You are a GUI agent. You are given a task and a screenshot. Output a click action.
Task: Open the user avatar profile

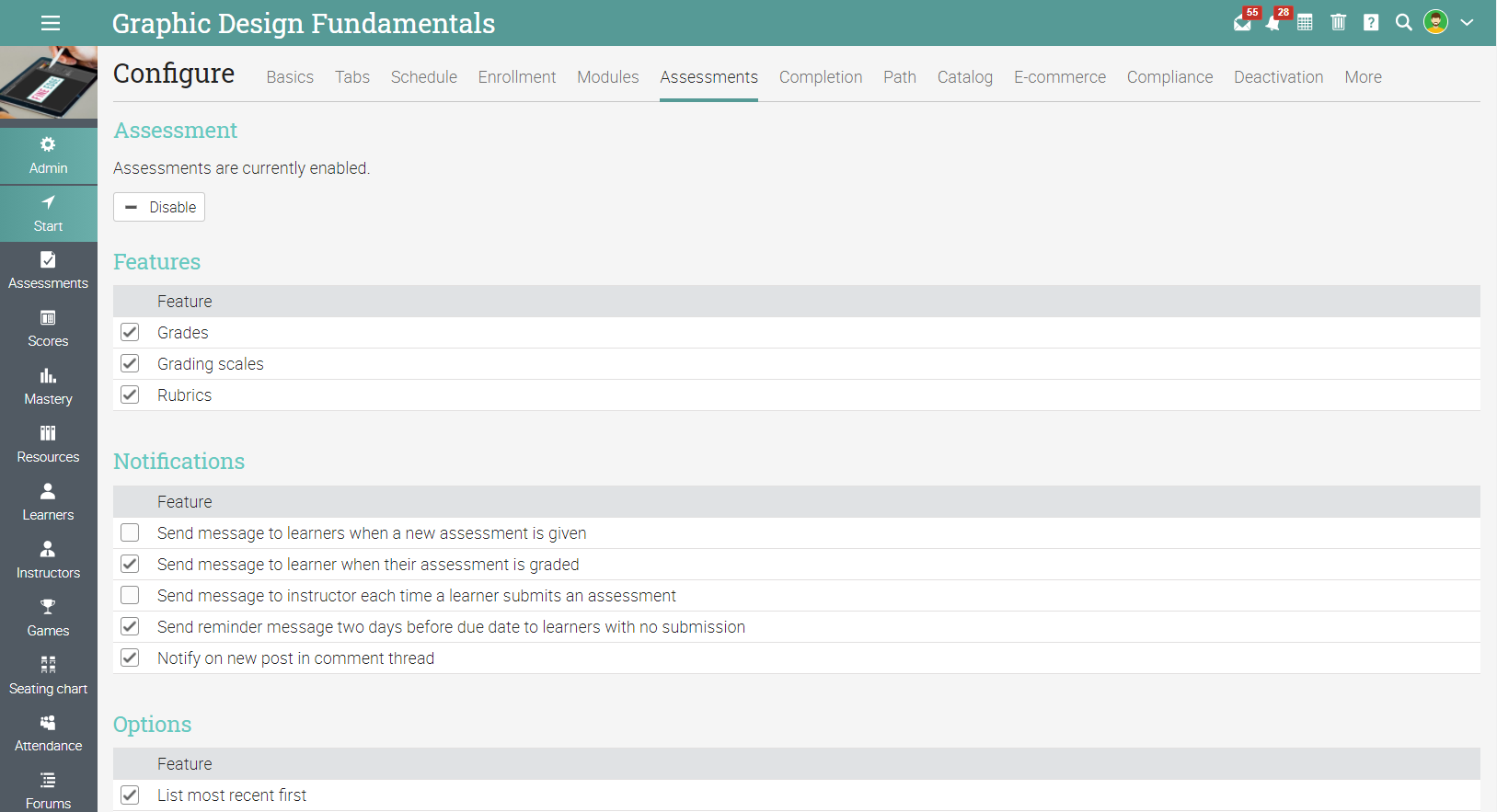click(x=1435, y=21)
